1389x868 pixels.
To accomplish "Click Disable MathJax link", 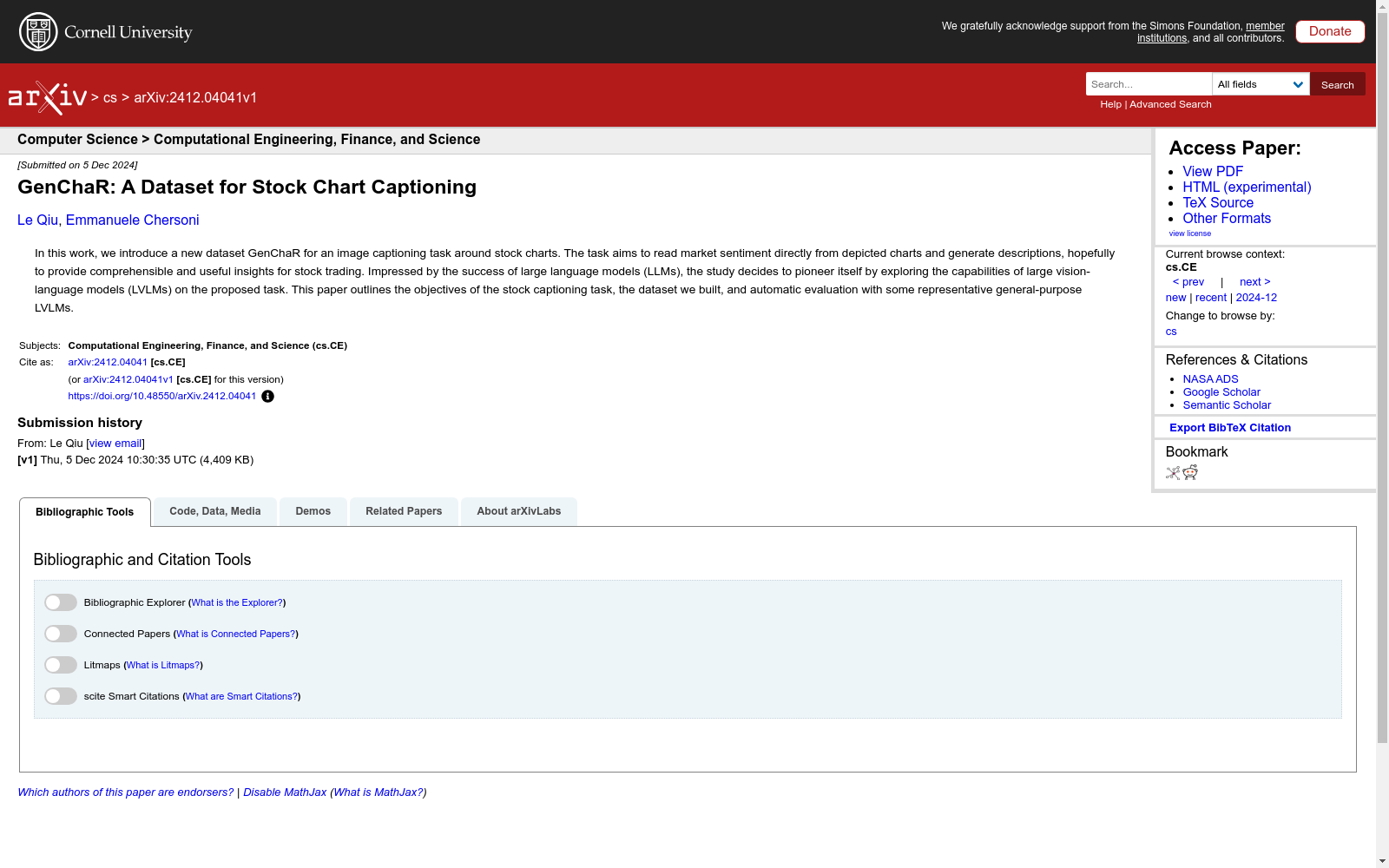I will coord(285,792).
